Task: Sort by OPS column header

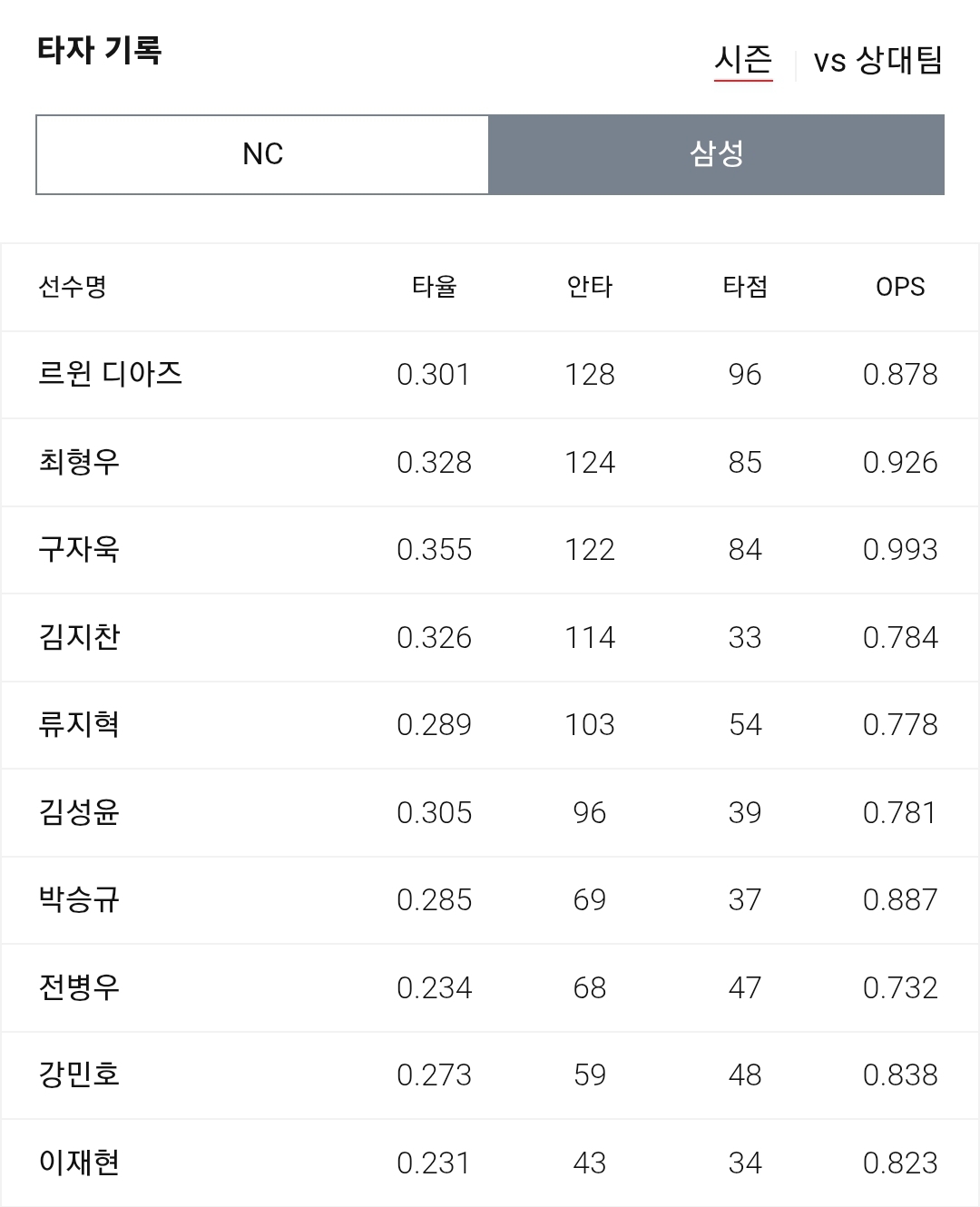Action: tap(900, 287)
